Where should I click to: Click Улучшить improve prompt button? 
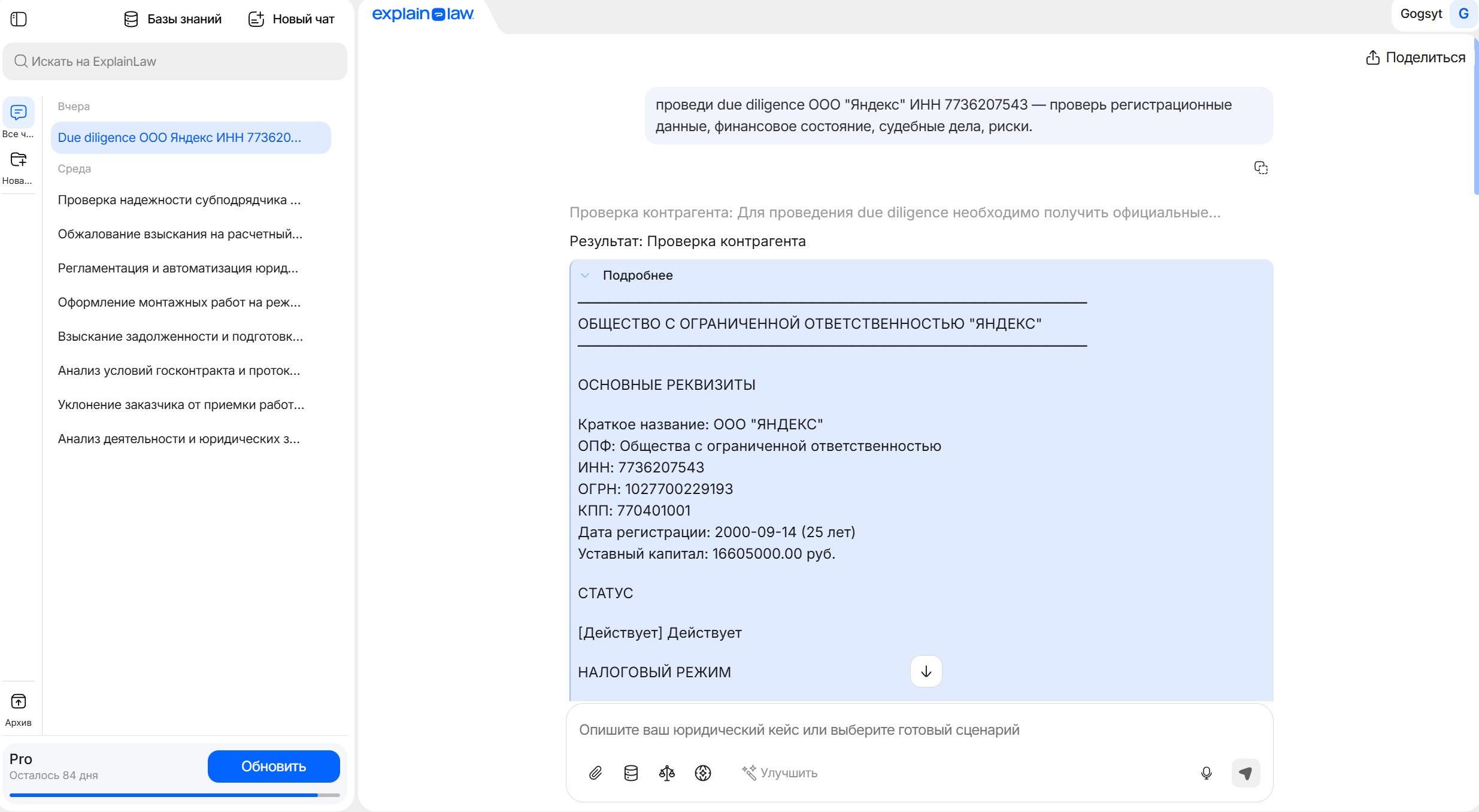(x=780, y=773)
